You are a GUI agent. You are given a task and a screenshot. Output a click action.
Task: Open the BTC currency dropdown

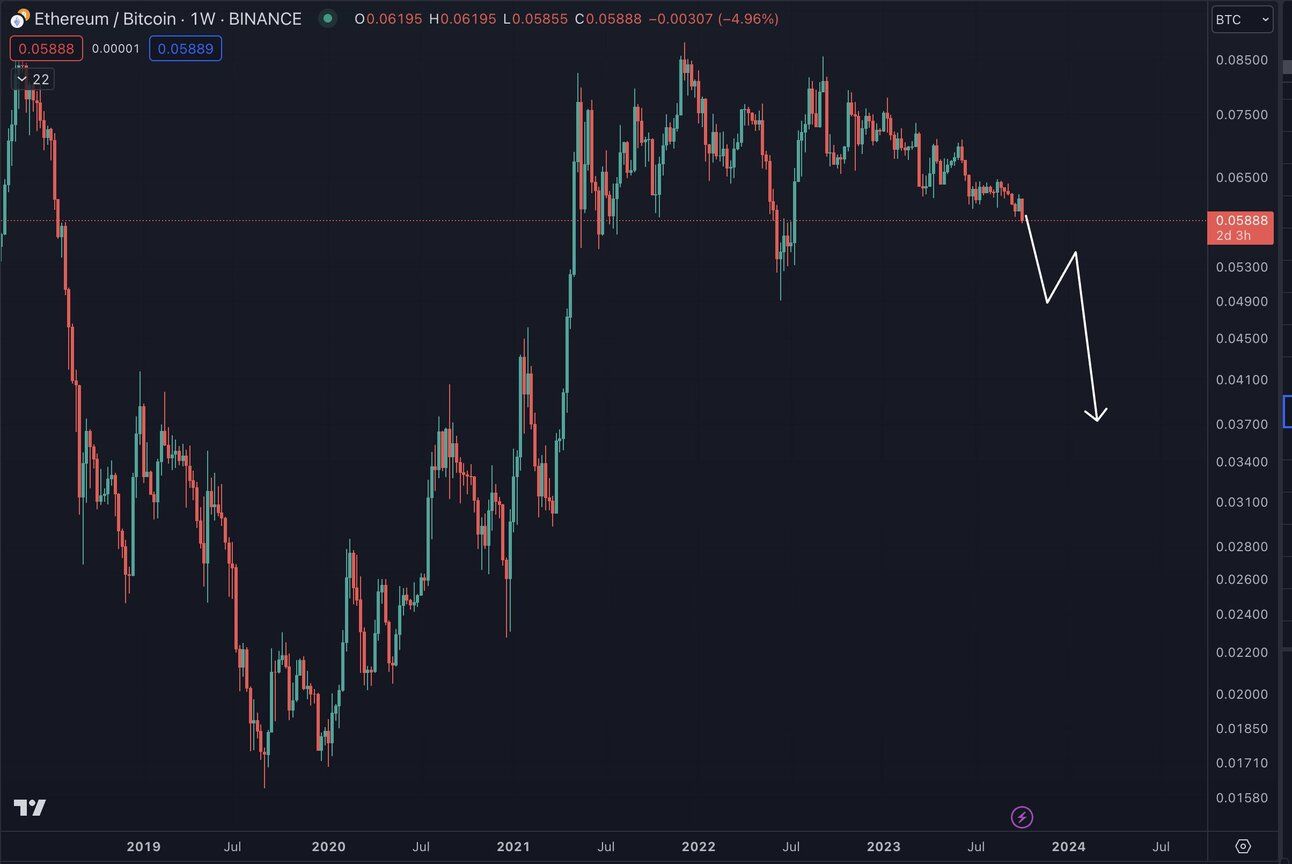click(x=1243, y=19)
